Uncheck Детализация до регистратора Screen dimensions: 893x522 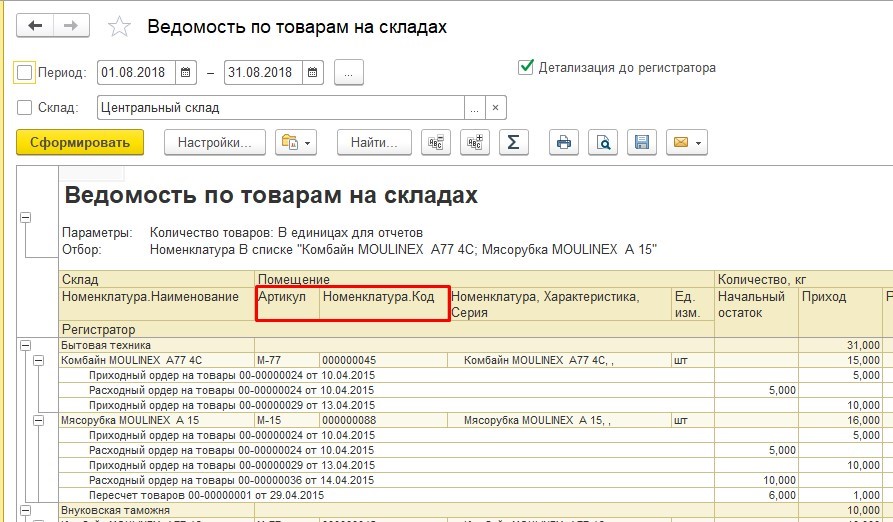(526, 67)
